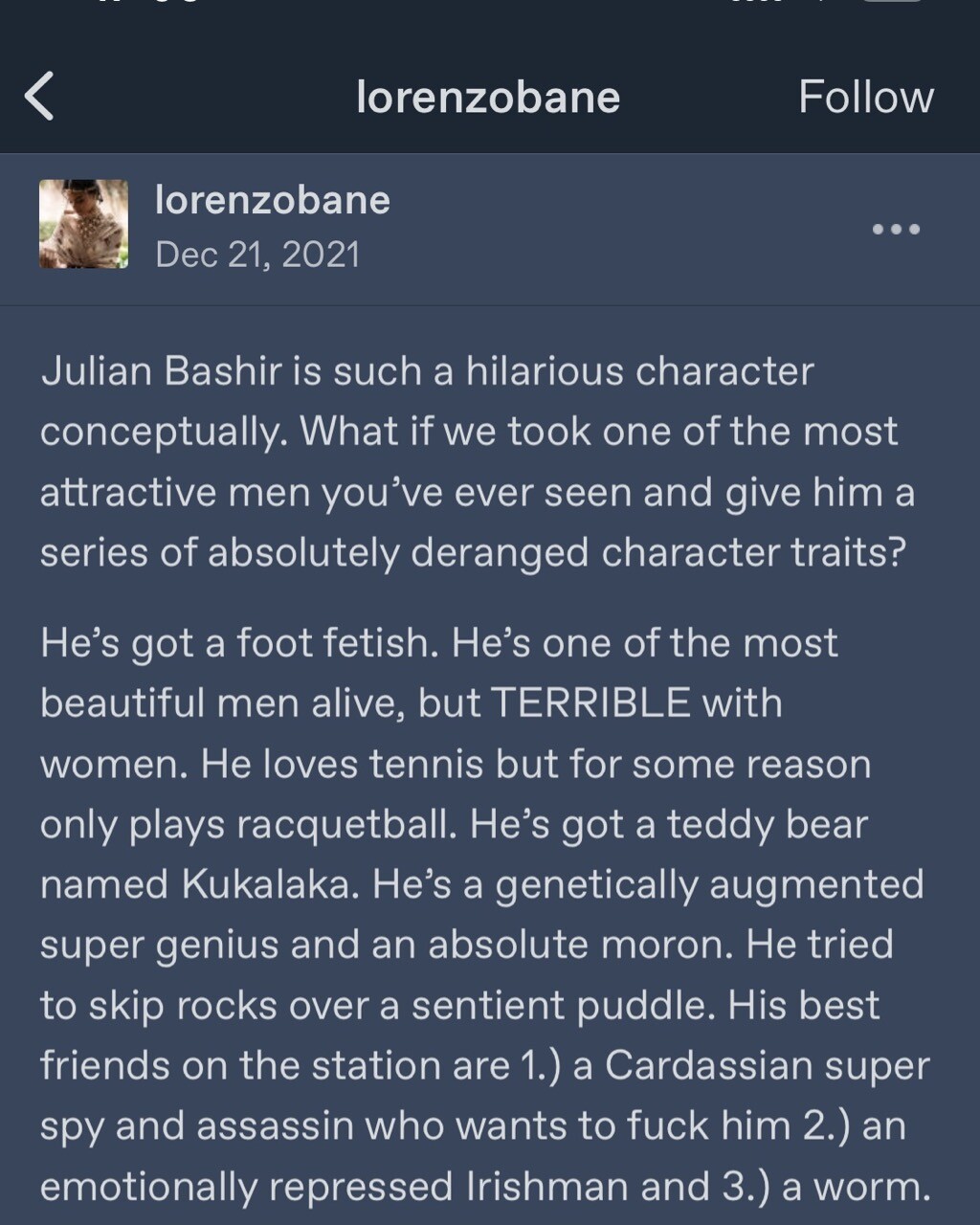Open the three-dot post options menu
Screen dimensions: 980x1225
[x=896, y=229]
